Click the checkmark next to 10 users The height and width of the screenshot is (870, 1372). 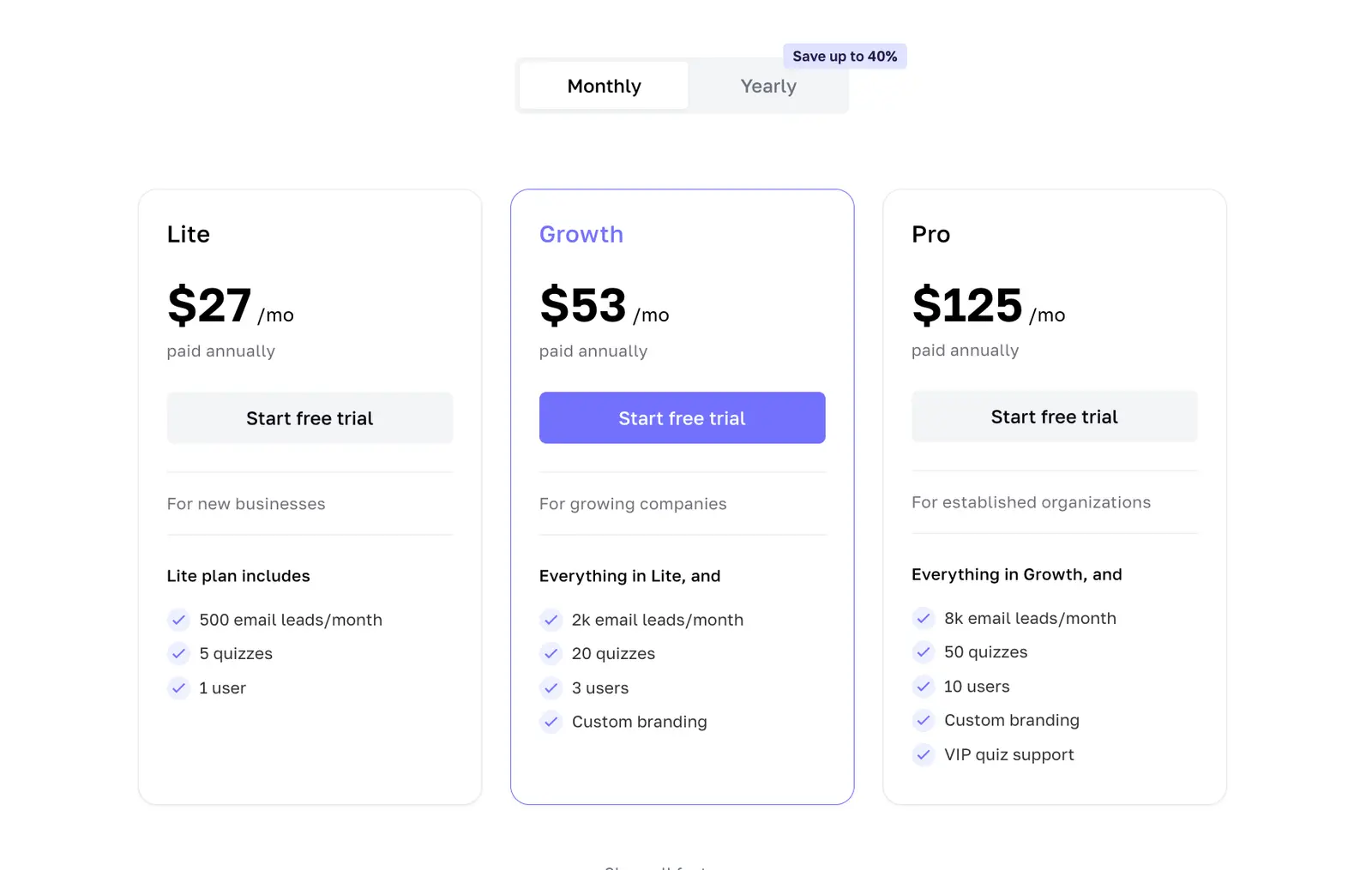click(923, 687)
